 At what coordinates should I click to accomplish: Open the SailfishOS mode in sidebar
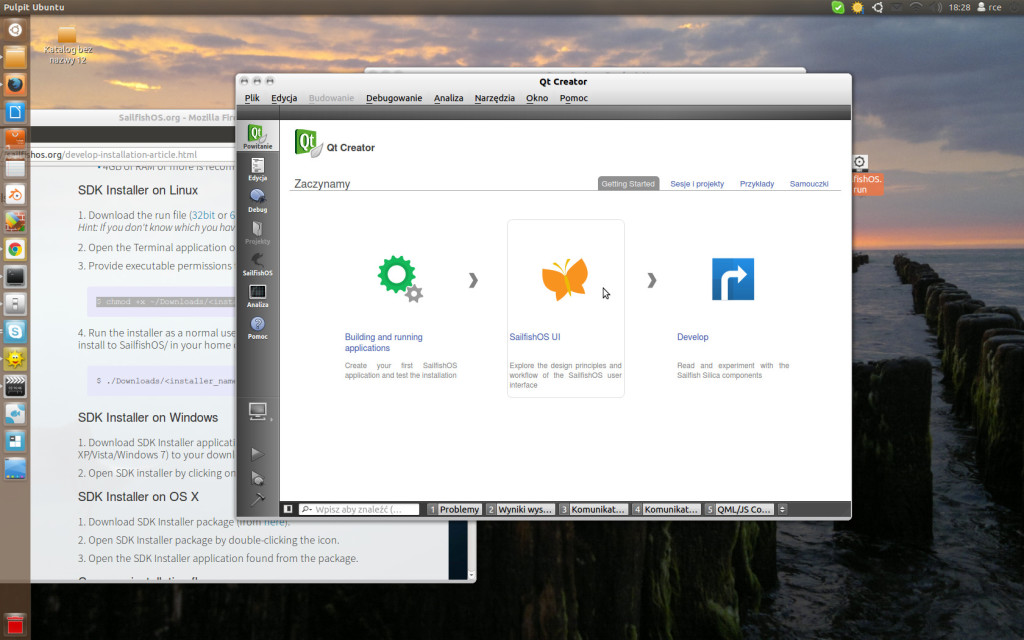[x=257, y=262]
